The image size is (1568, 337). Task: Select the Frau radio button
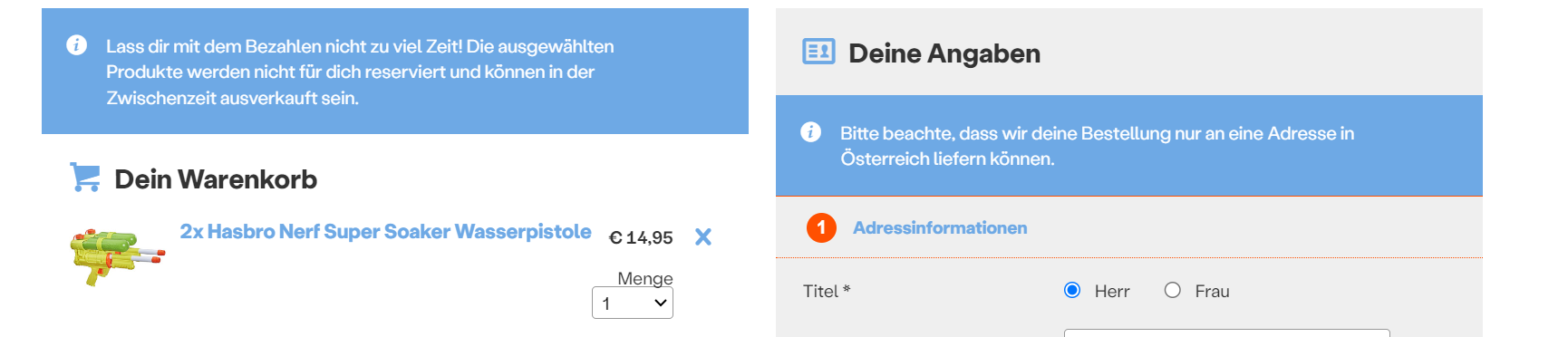coord(1173,290)
